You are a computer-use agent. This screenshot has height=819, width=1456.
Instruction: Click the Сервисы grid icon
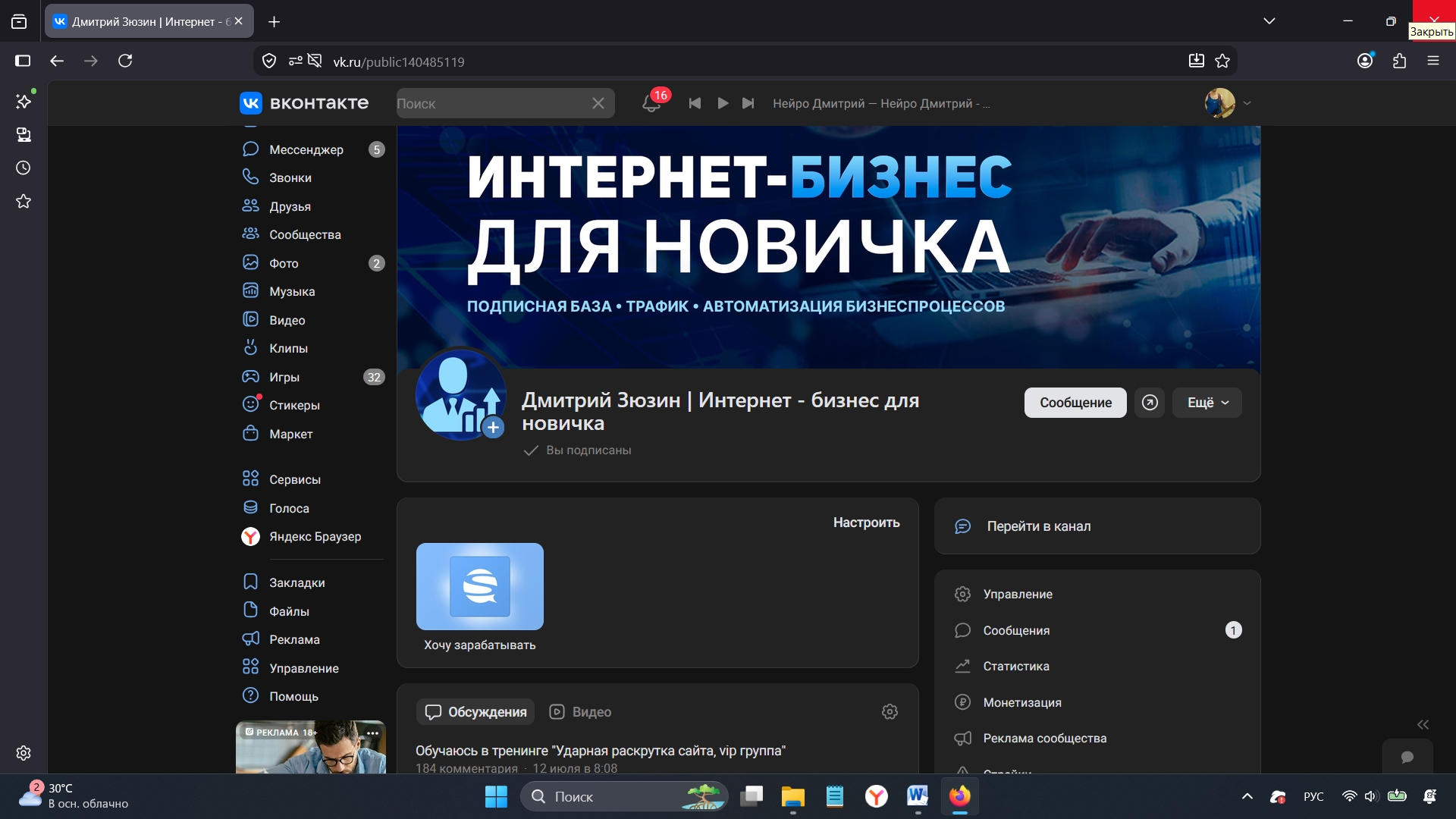pyautogui.click(x=250, y=479)
